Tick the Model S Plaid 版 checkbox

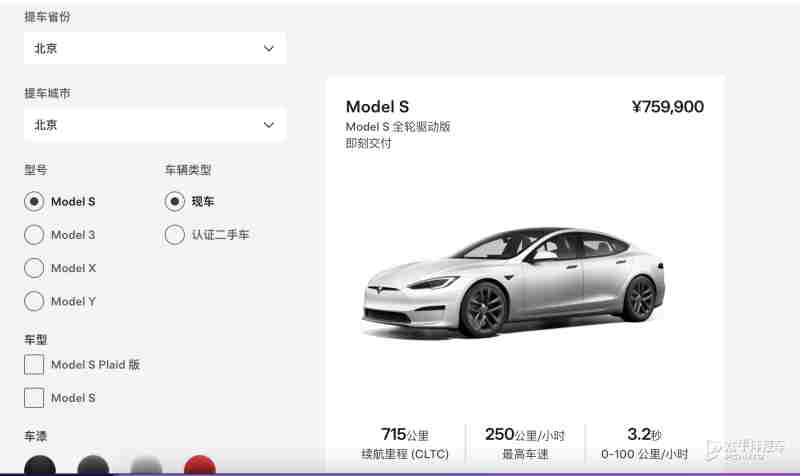coord(34,365)
